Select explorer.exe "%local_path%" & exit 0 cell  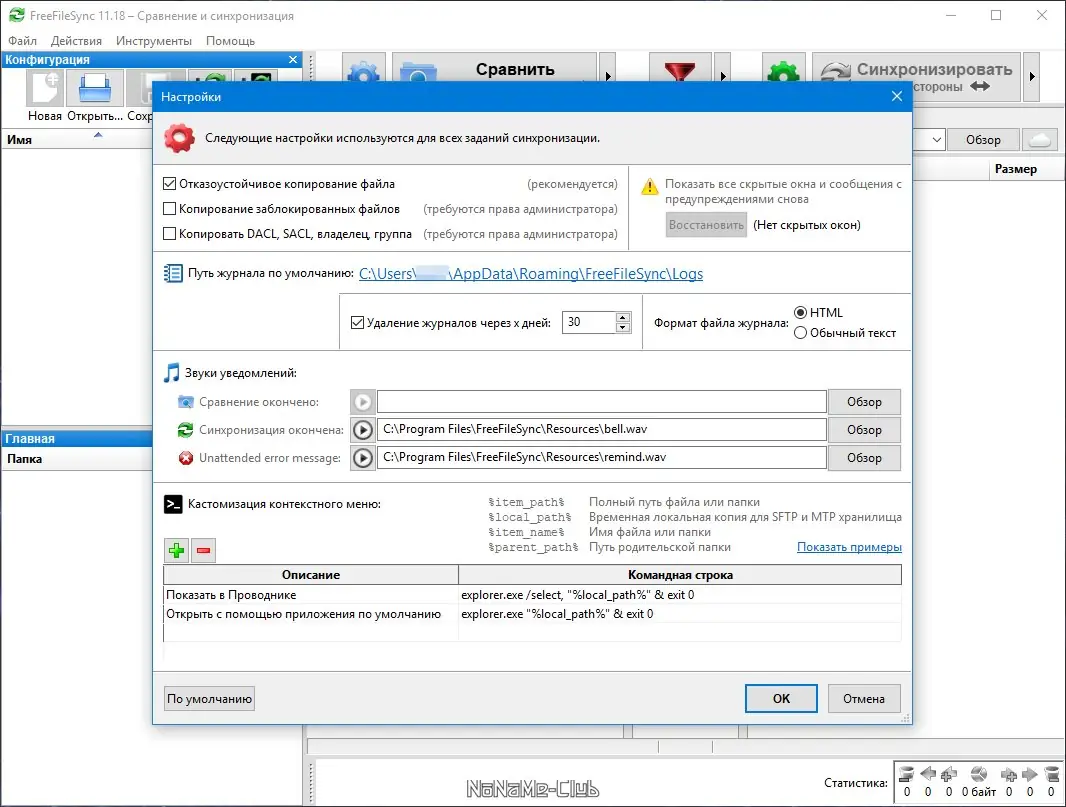coord(680,614)
